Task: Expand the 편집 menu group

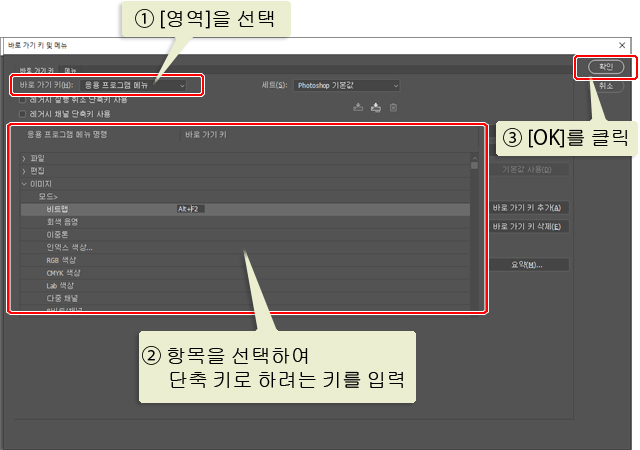Action: (x=24, y=171)
